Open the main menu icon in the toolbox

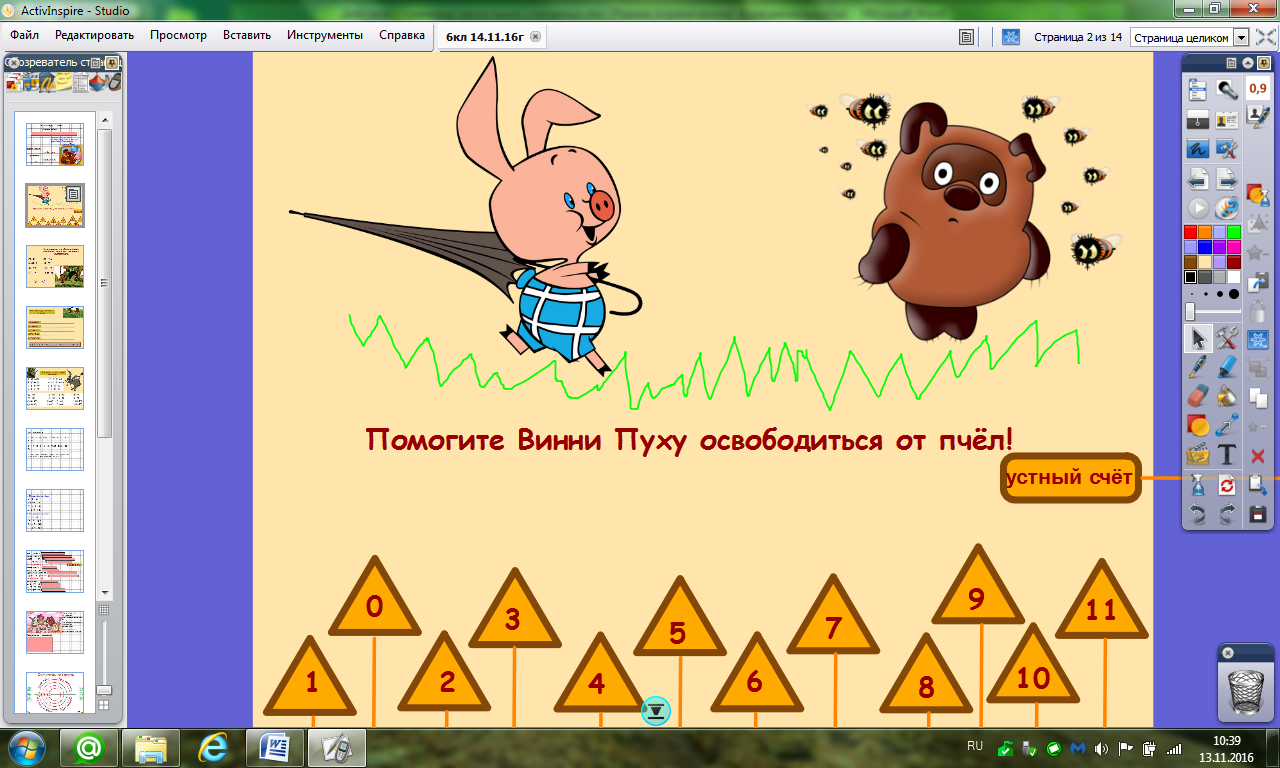pyautogui.click(x=1198, y=90)
